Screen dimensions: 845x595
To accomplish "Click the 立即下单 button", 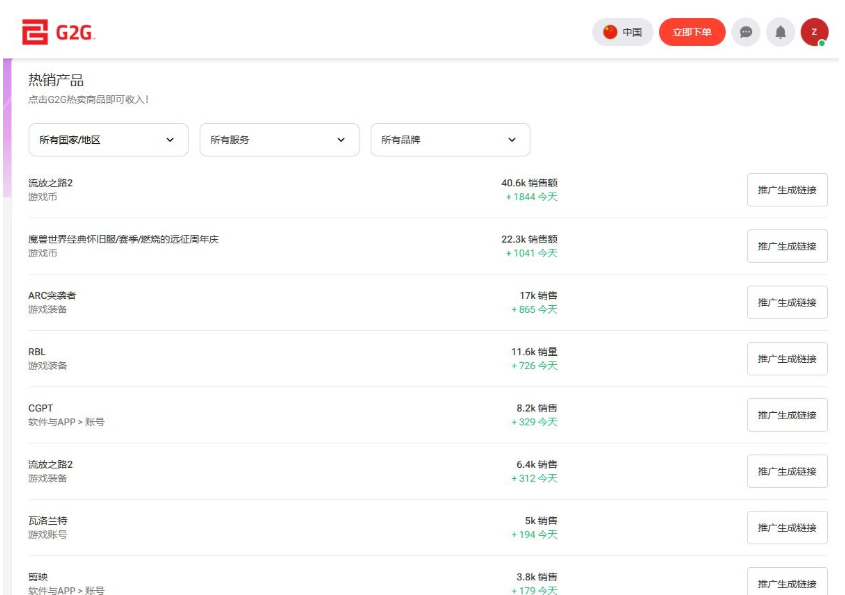I will [692, 32].
